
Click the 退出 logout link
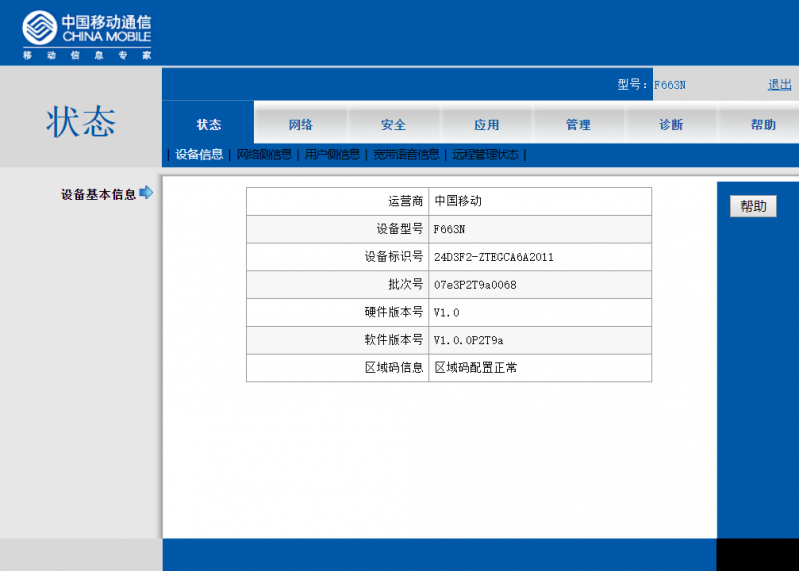click(x=780, y=85)
